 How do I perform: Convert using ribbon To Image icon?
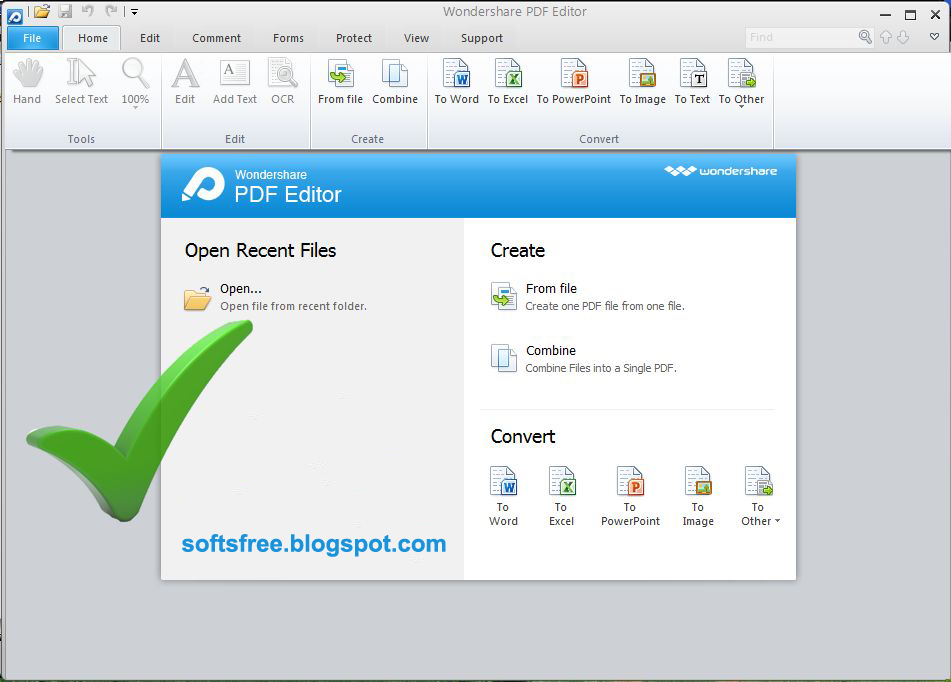tap(642, 83)
